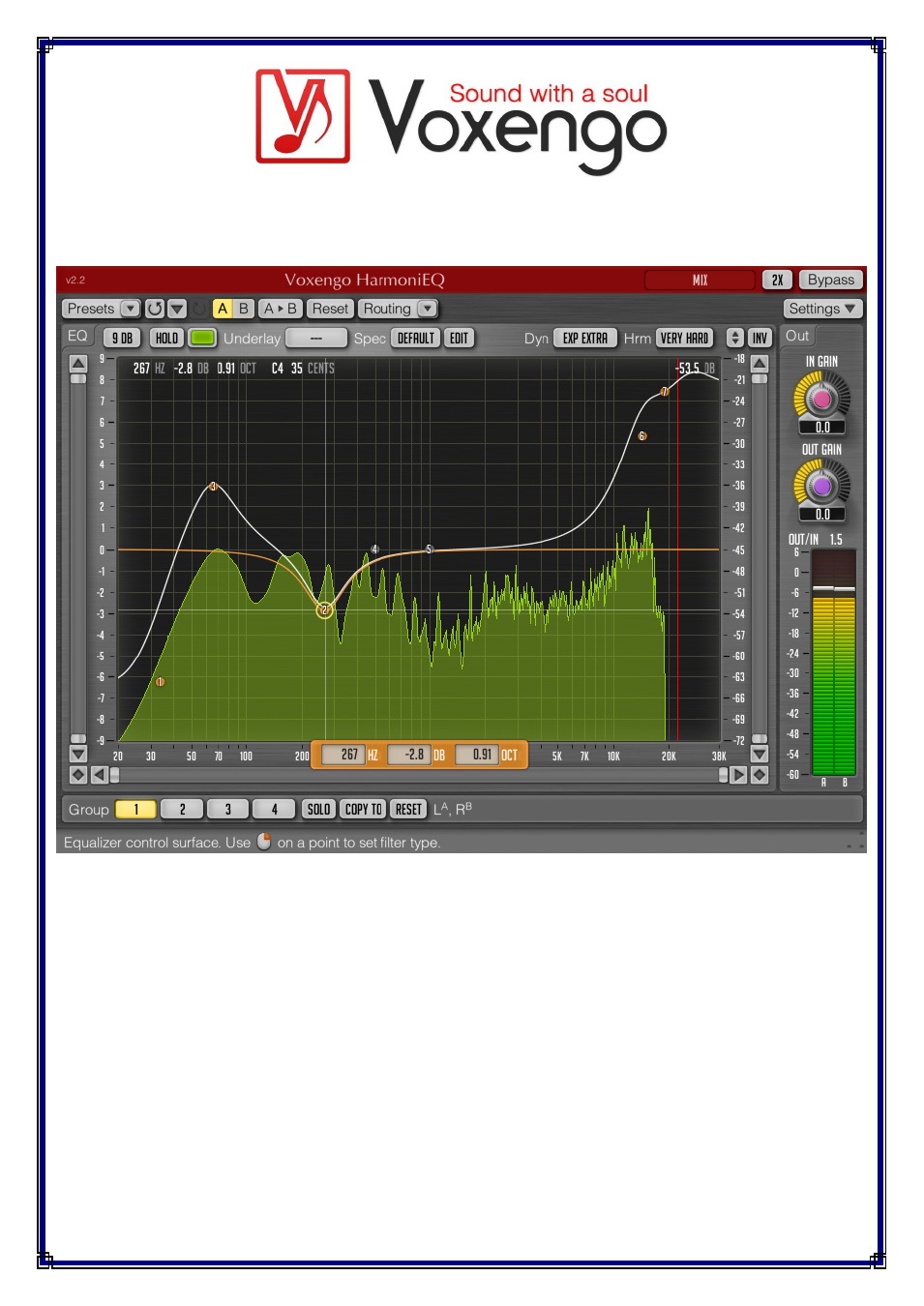Viewport: 924px width, 1306px height.
Task: Click the frequency scroll left arrow
Action: pyautogui.click(x=99, y=775)
